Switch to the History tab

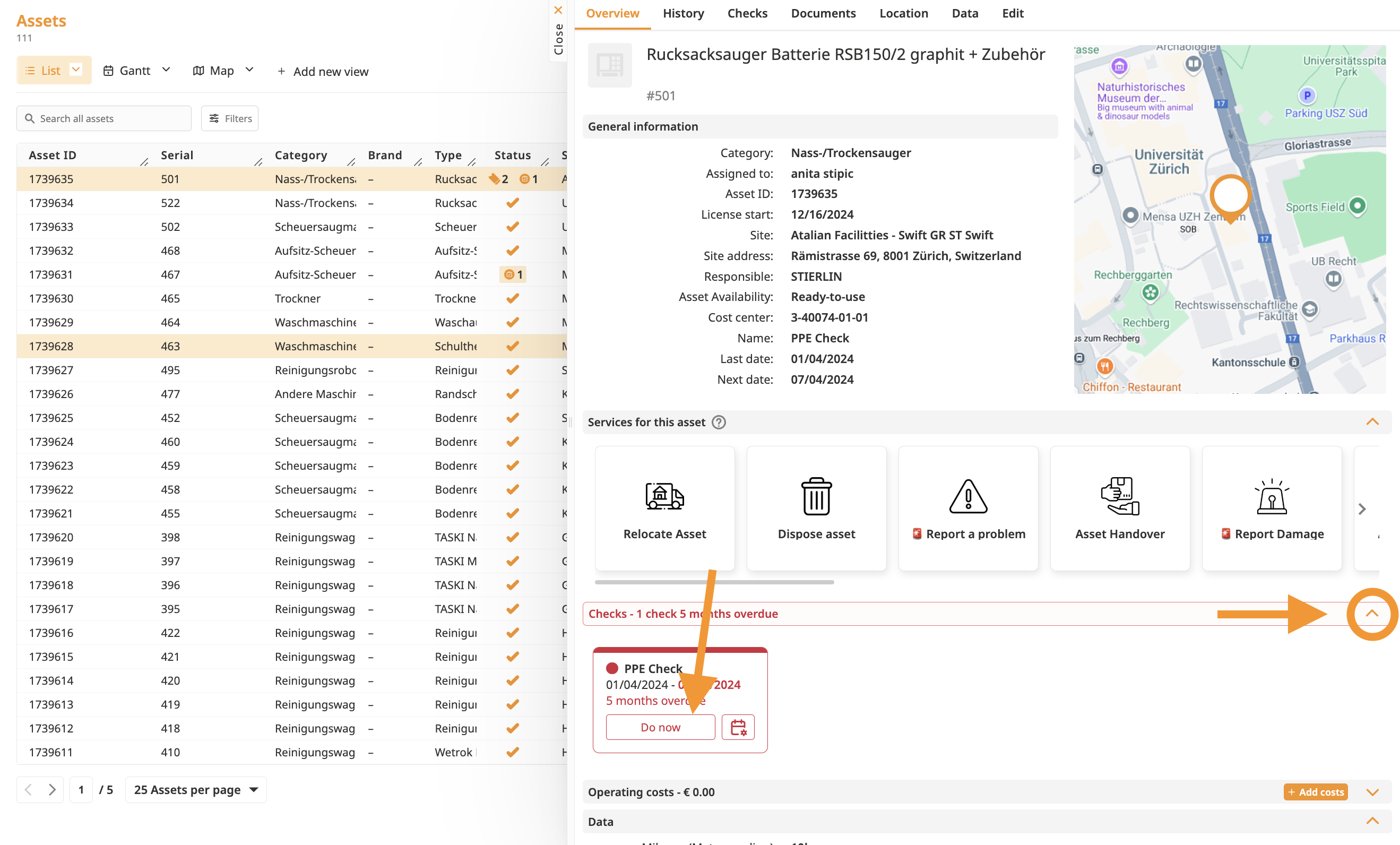pyautogui.click(x=683, y=13)
